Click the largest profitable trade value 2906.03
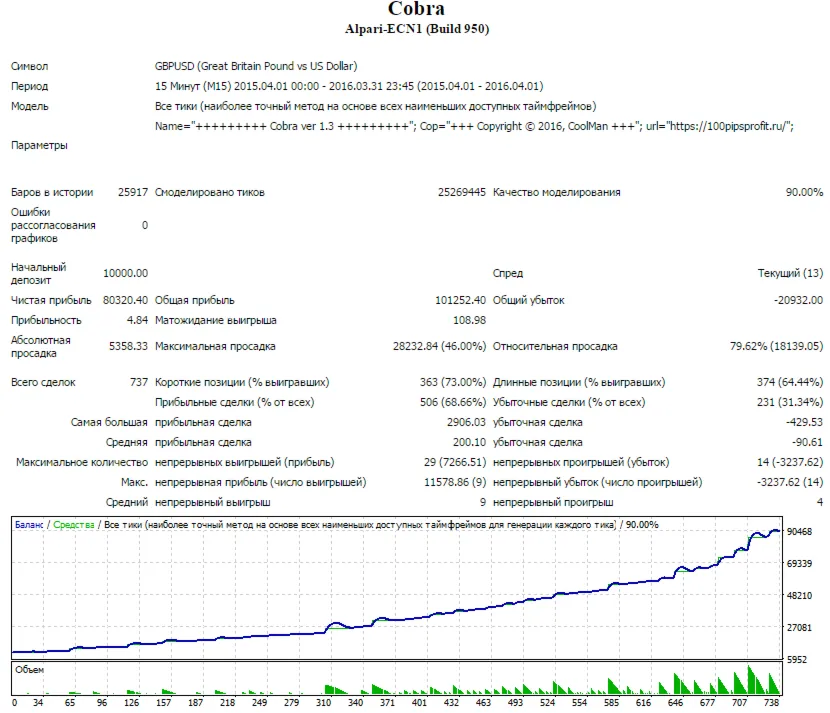Viewport: 830px width, 713px height. tap(466, 422)
